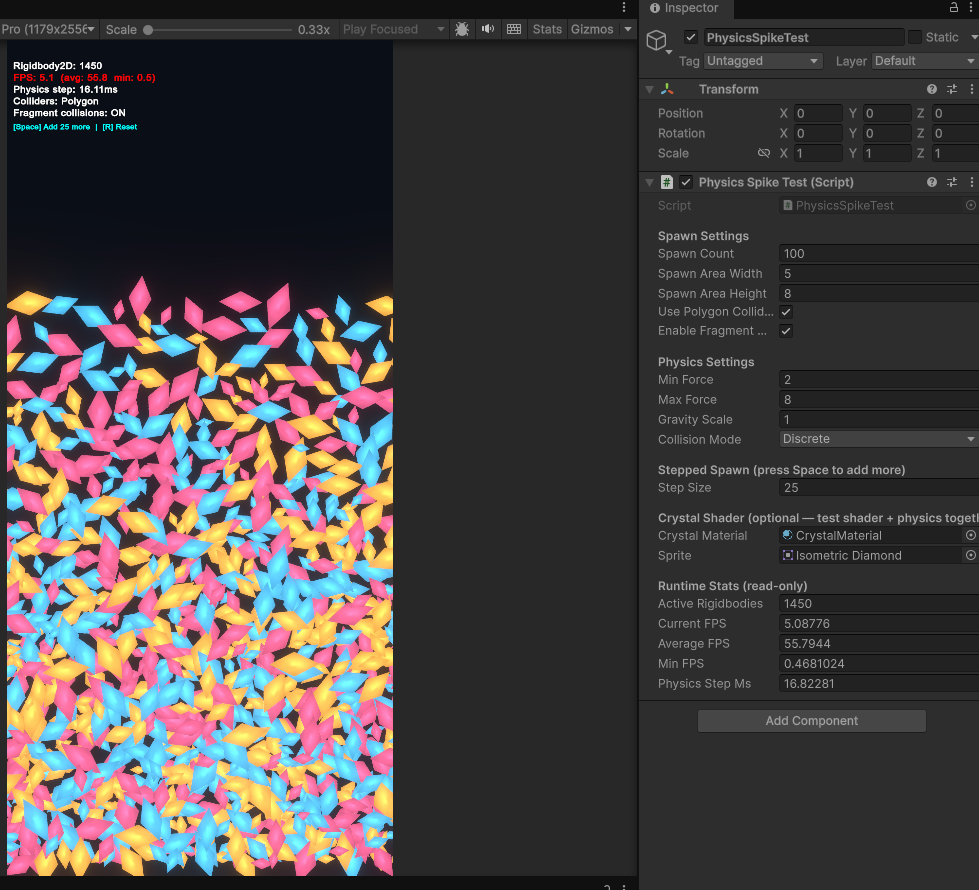This screenshot has width=979, height=890.
Task: Toggle the Stats overlay button
Action: (x=547, y=29)
